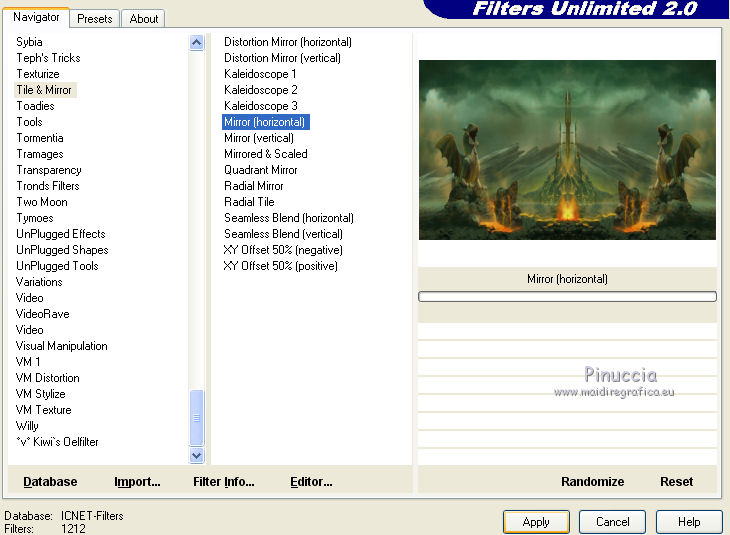The image size is (730, 535).
Task: Choose Distortion Mirror (horizontal) filter
Action: pos(288,42)
